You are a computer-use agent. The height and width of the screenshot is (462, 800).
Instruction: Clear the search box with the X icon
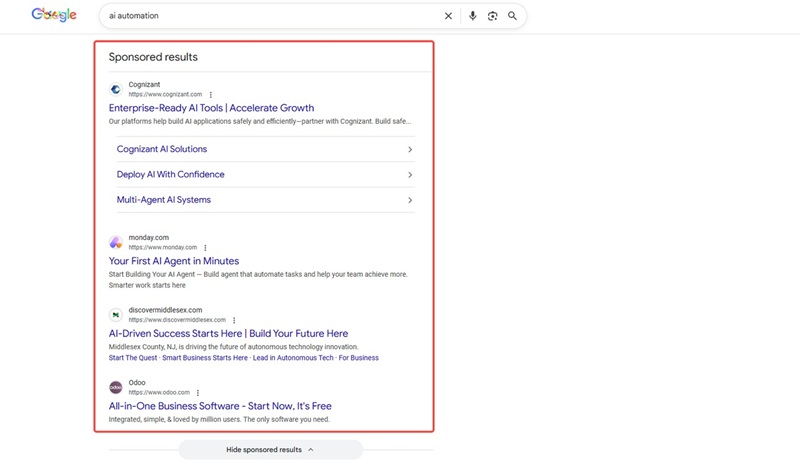click(448, 16)
